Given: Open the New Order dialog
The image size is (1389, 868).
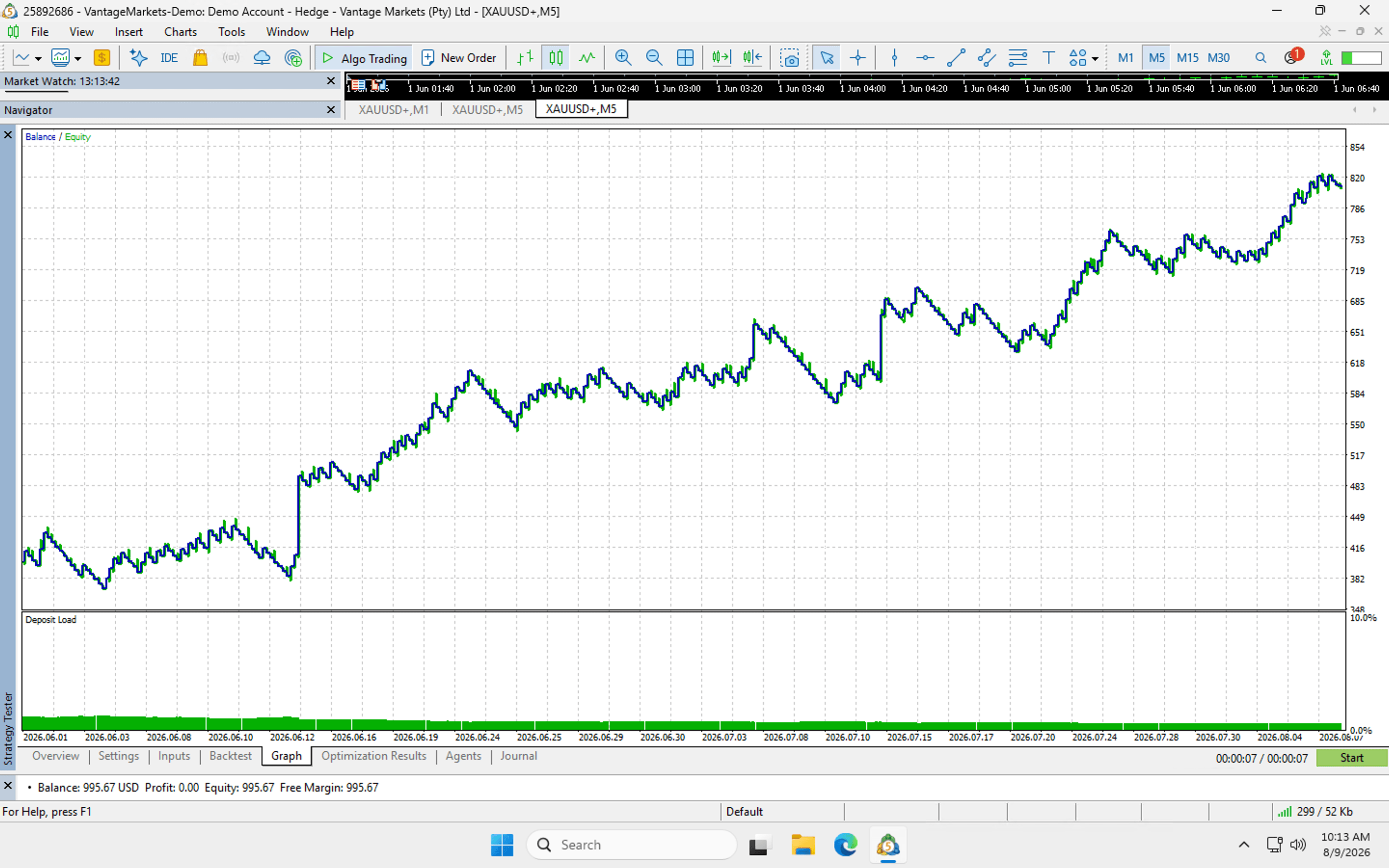Looking at the screenshot, I should point(459,58).
